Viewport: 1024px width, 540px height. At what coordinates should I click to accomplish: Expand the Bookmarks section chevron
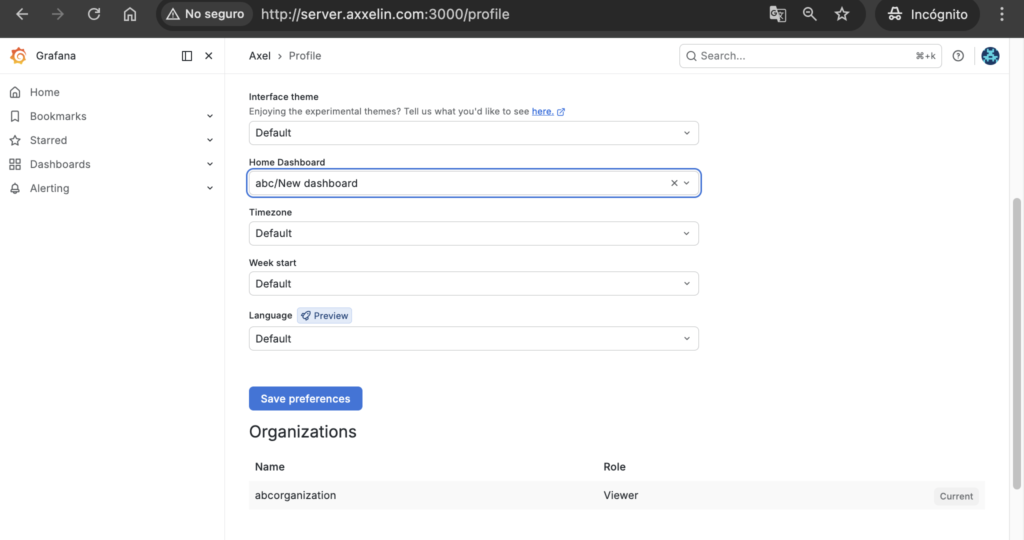210,116
